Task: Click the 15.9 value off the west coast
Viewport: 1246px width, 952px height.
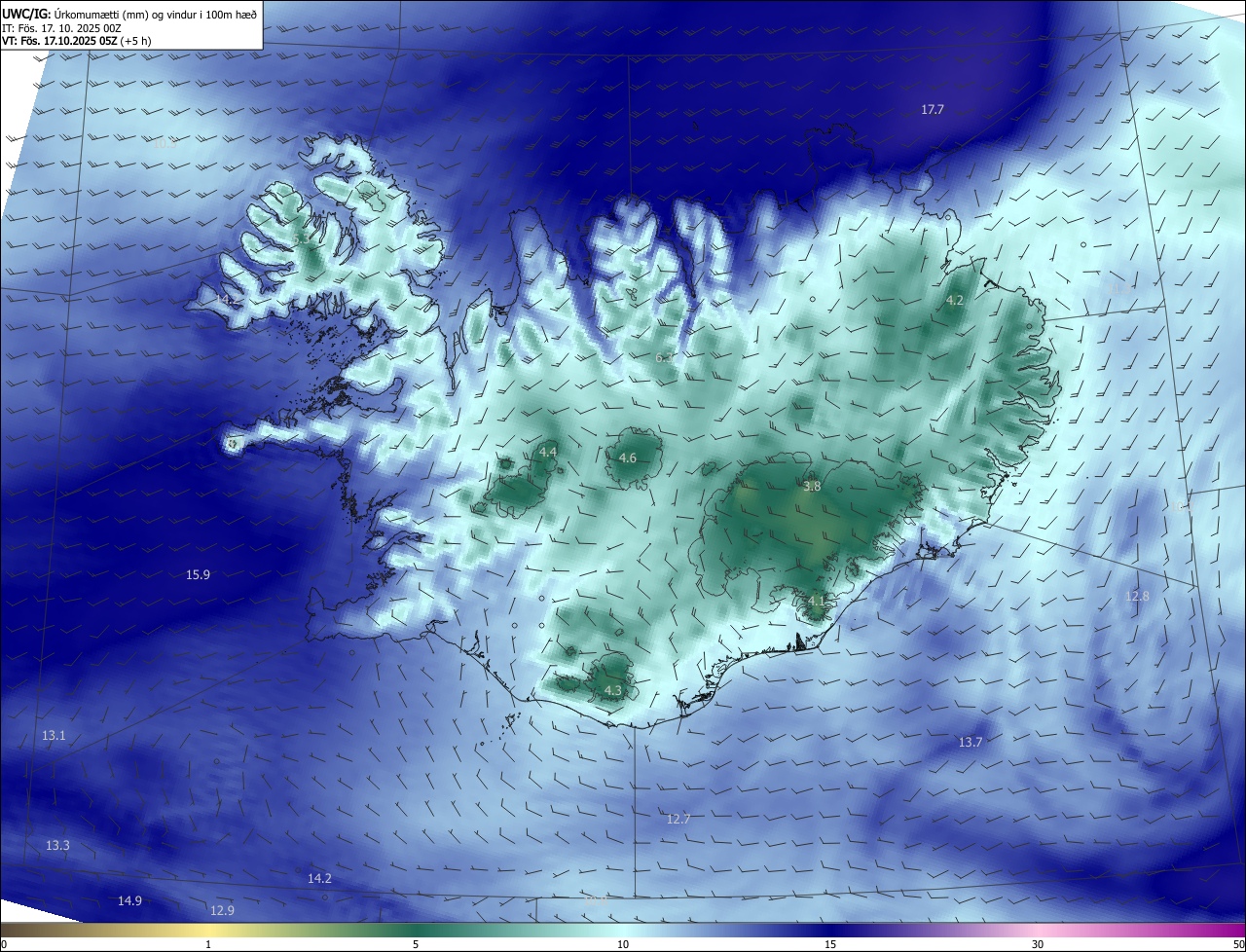Action: coord(198,575)
